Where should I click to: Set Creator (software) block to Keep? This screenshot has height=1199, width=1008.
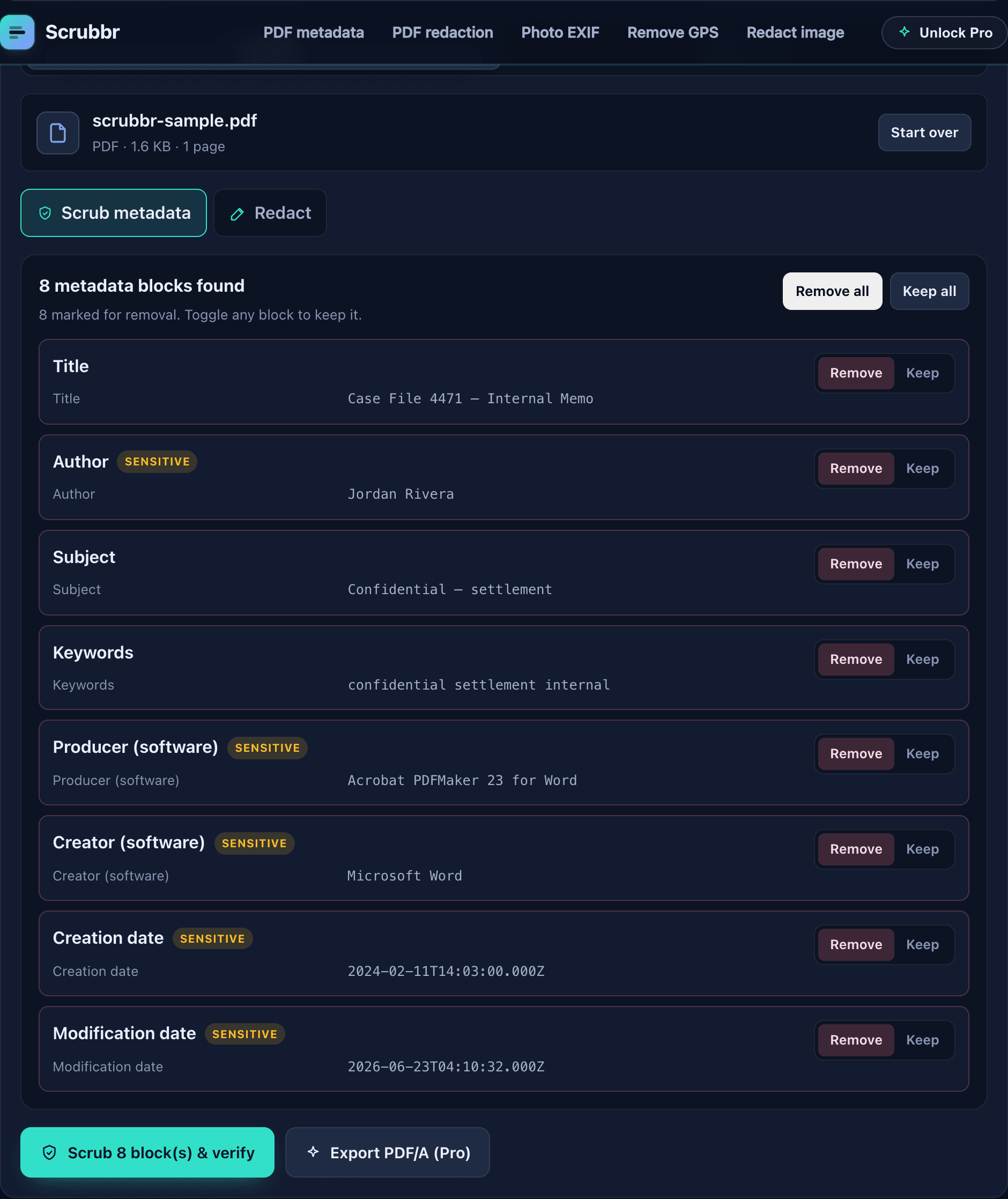[922, 849]
